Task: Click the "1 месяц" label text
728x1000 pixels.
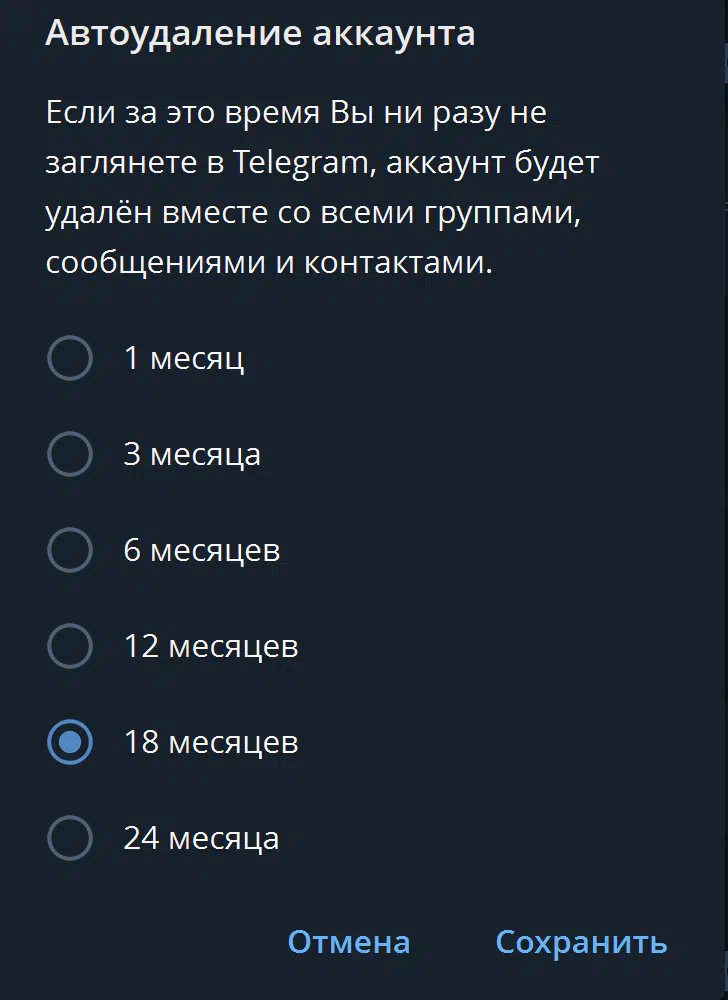Action: click(x=184, y=358)
